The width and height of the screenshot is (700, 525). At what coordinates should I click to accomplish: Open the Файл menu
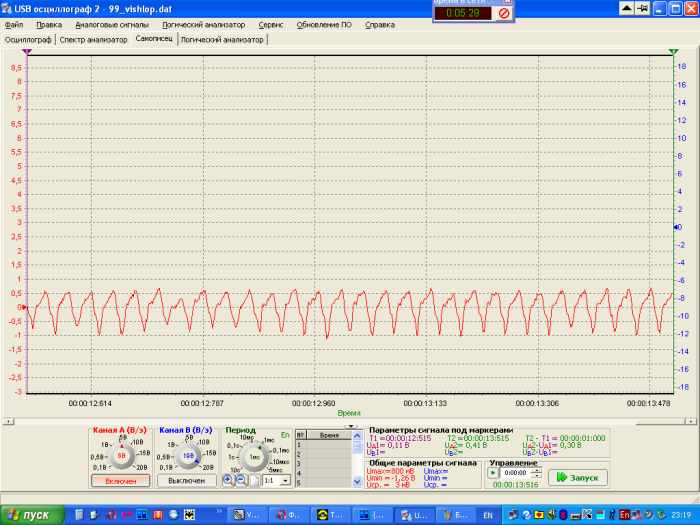[x=14, y=25]
